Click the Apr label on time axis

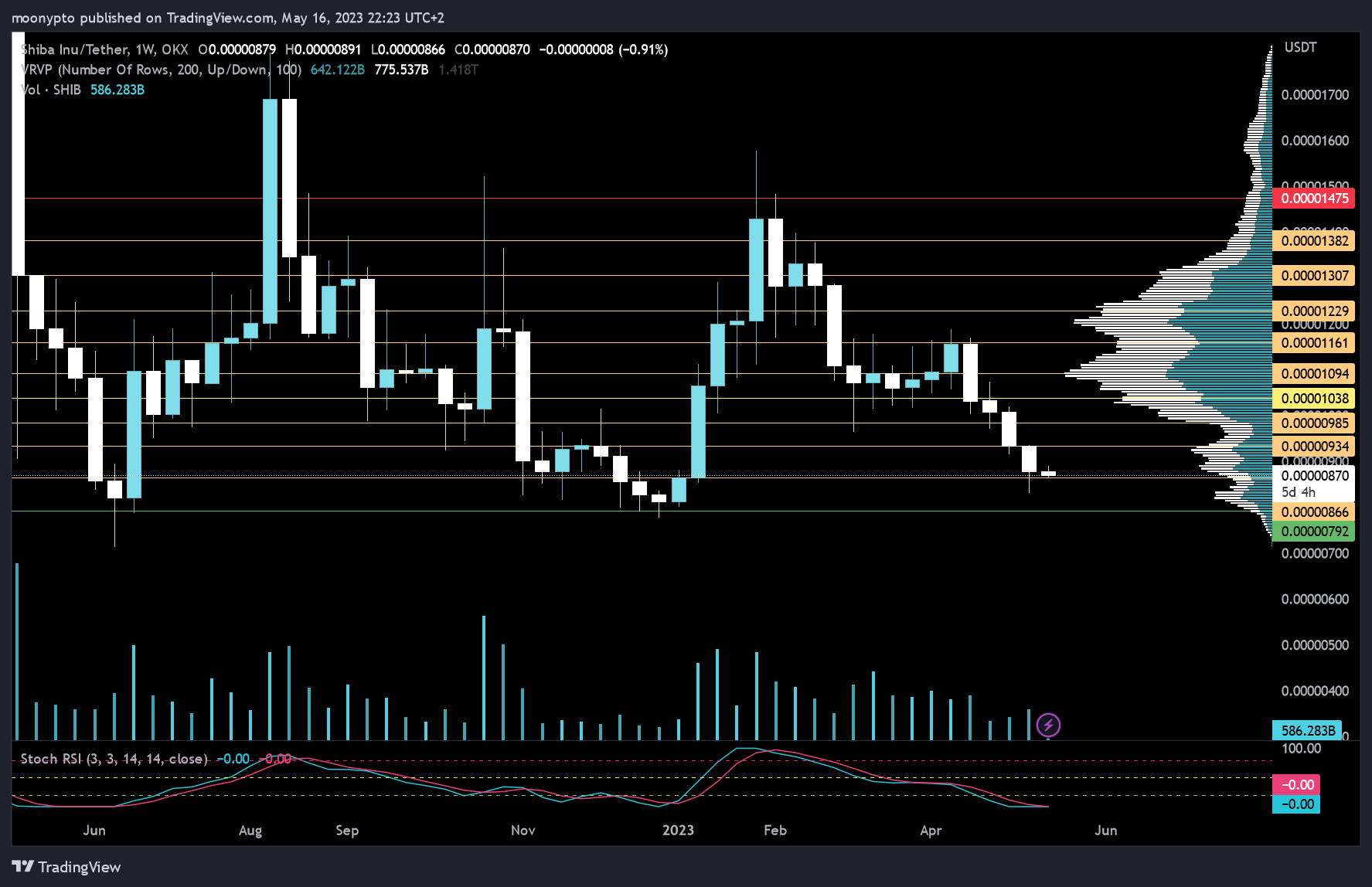click(931, 831)
